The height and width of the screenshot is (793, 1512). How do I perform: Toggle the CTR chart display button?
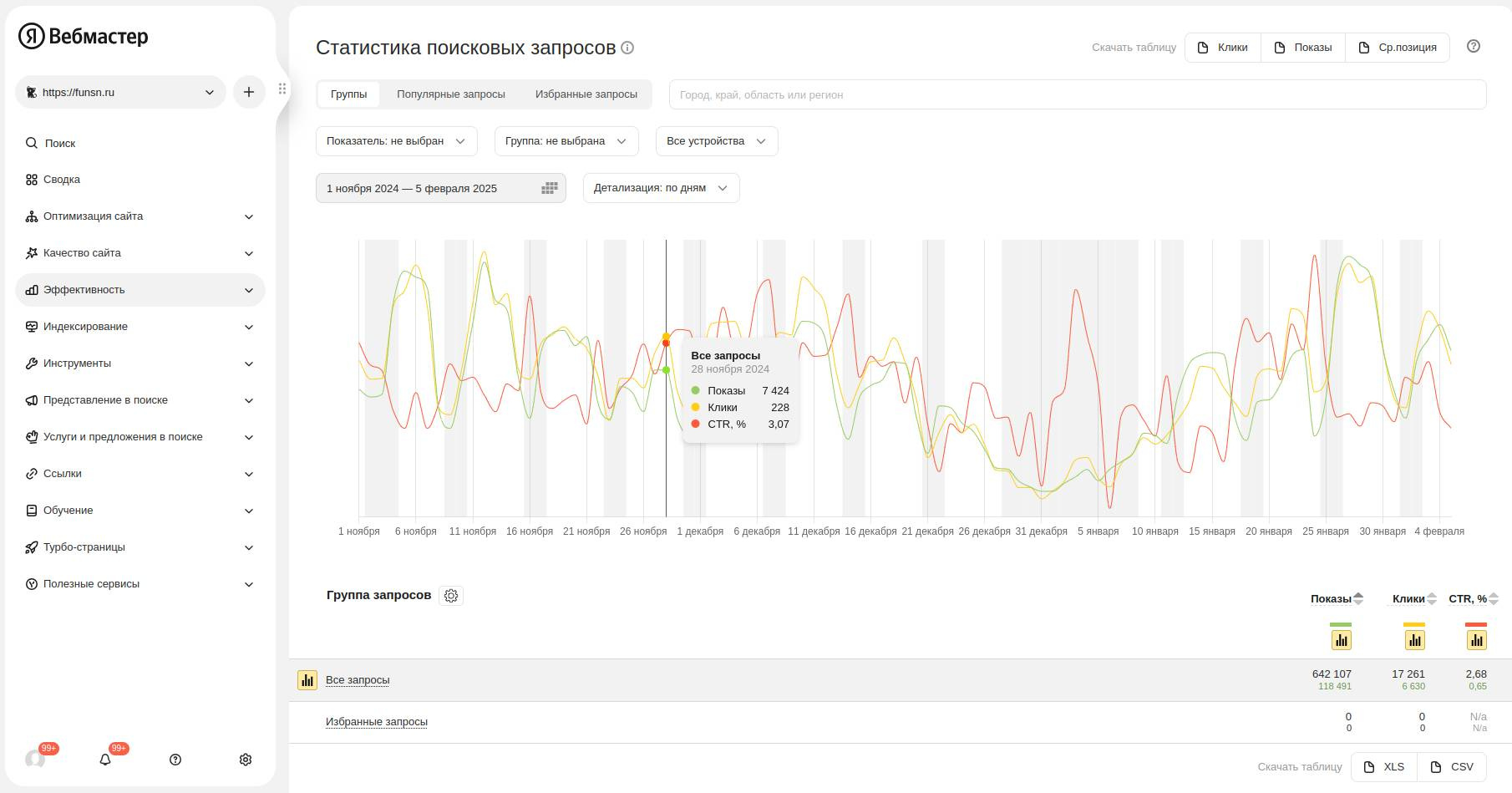[x=1476, y=640]
